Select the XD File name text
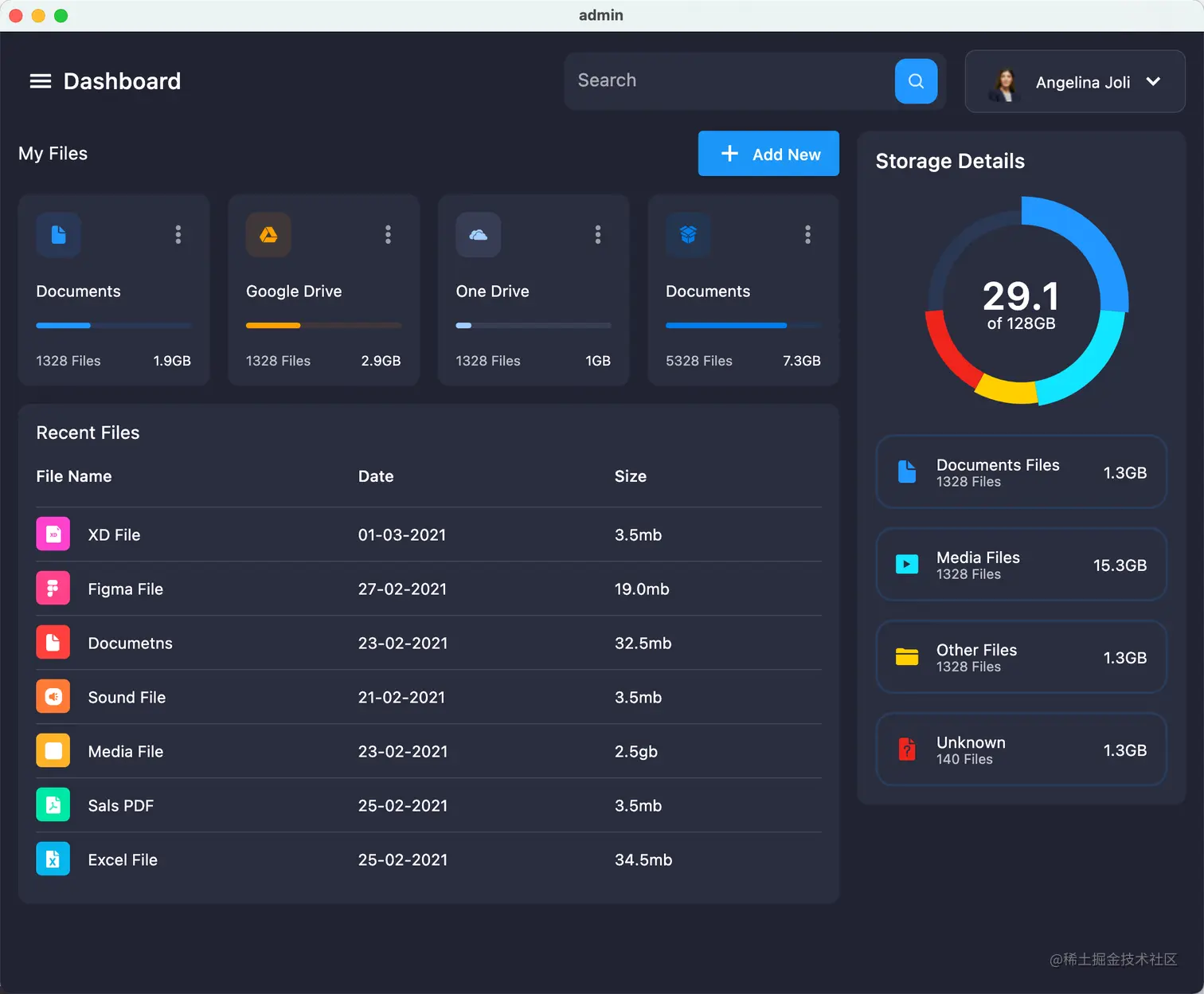Screen dimensions: 1204x994 pos(114,535)
